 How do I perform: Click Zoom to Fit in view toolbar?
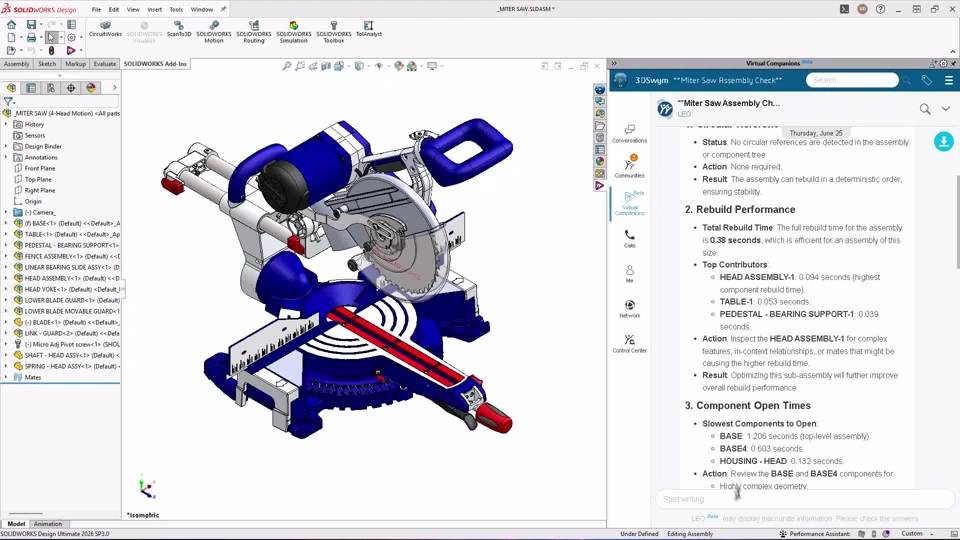tap(287, 66)
